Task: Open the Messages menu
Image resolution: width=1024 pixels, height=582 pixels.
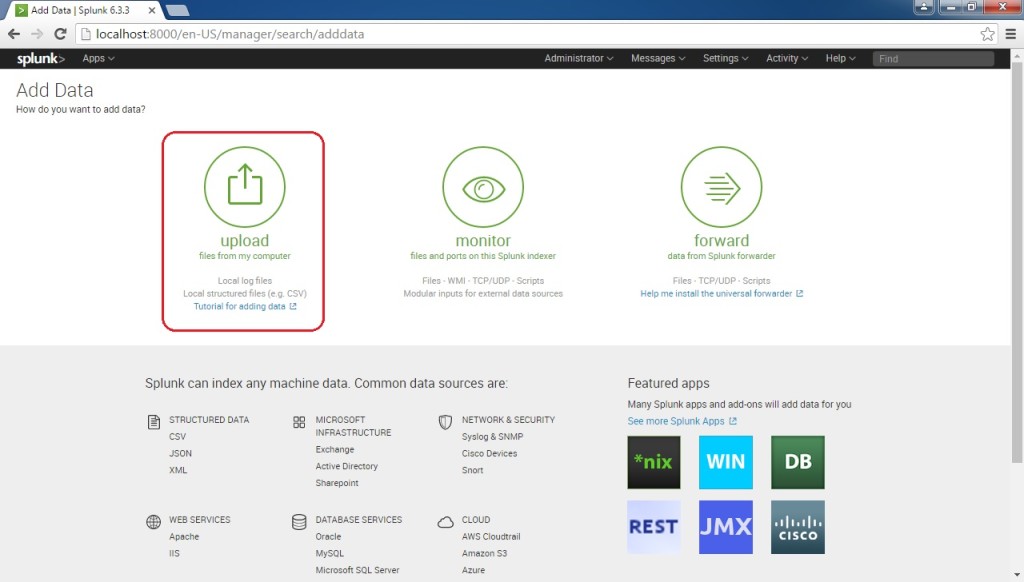Action: [657, 58]
